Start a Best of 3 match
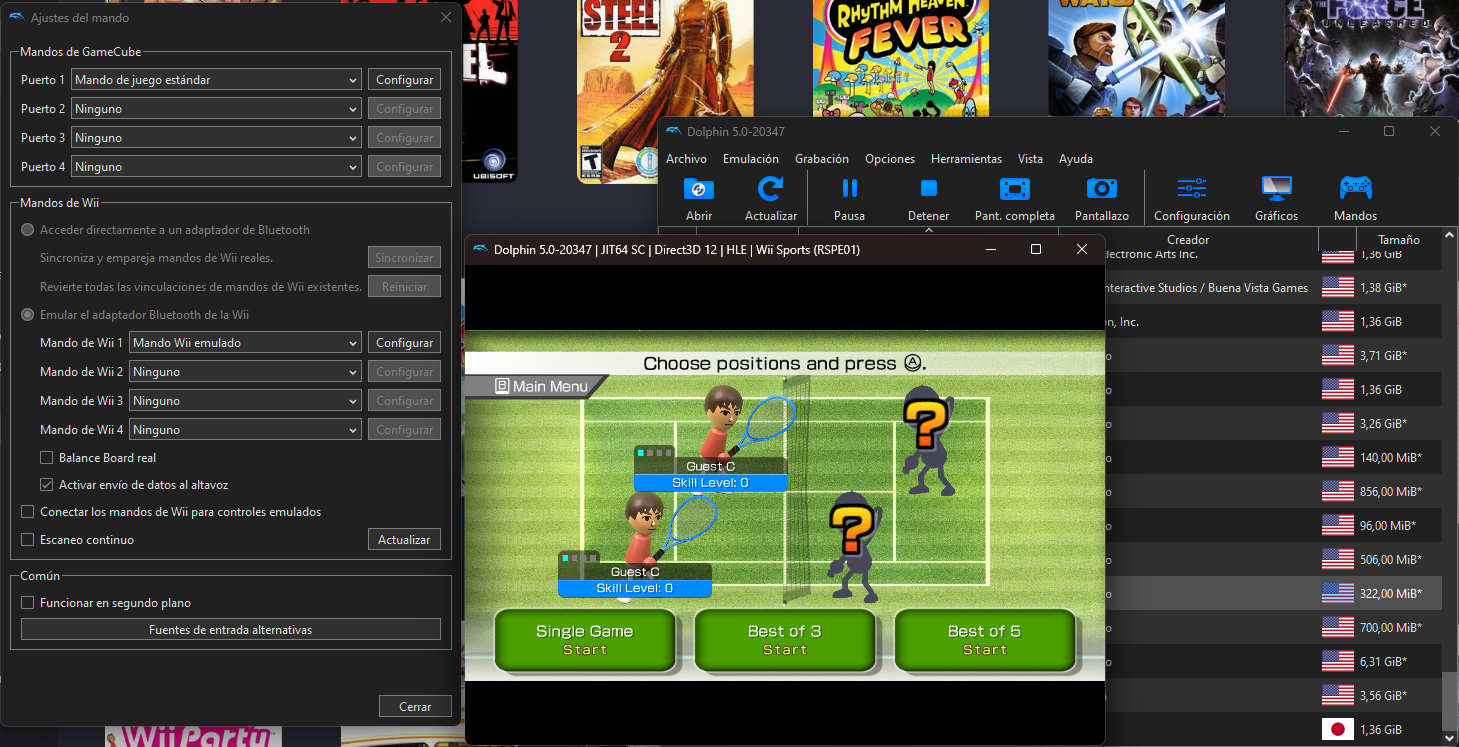The image size is (1459, 747). coord(785,640)
